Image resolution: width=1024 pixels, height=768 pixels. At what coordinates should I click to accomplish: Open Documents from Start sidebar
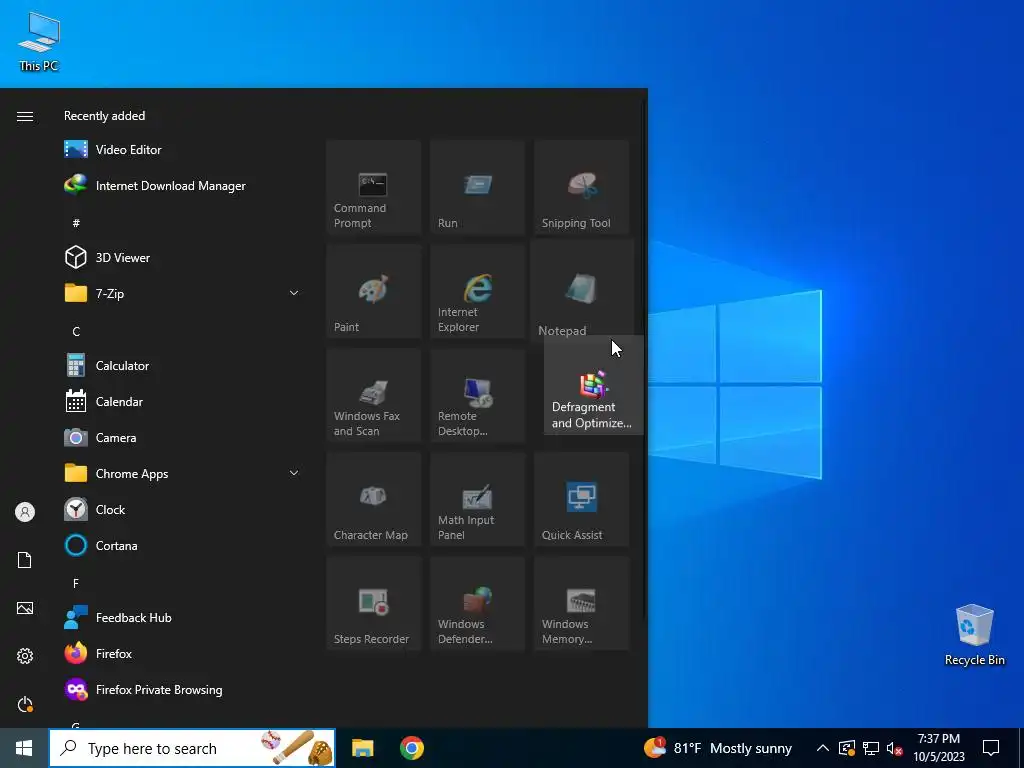pyautogui.click(x=25, y=560)
